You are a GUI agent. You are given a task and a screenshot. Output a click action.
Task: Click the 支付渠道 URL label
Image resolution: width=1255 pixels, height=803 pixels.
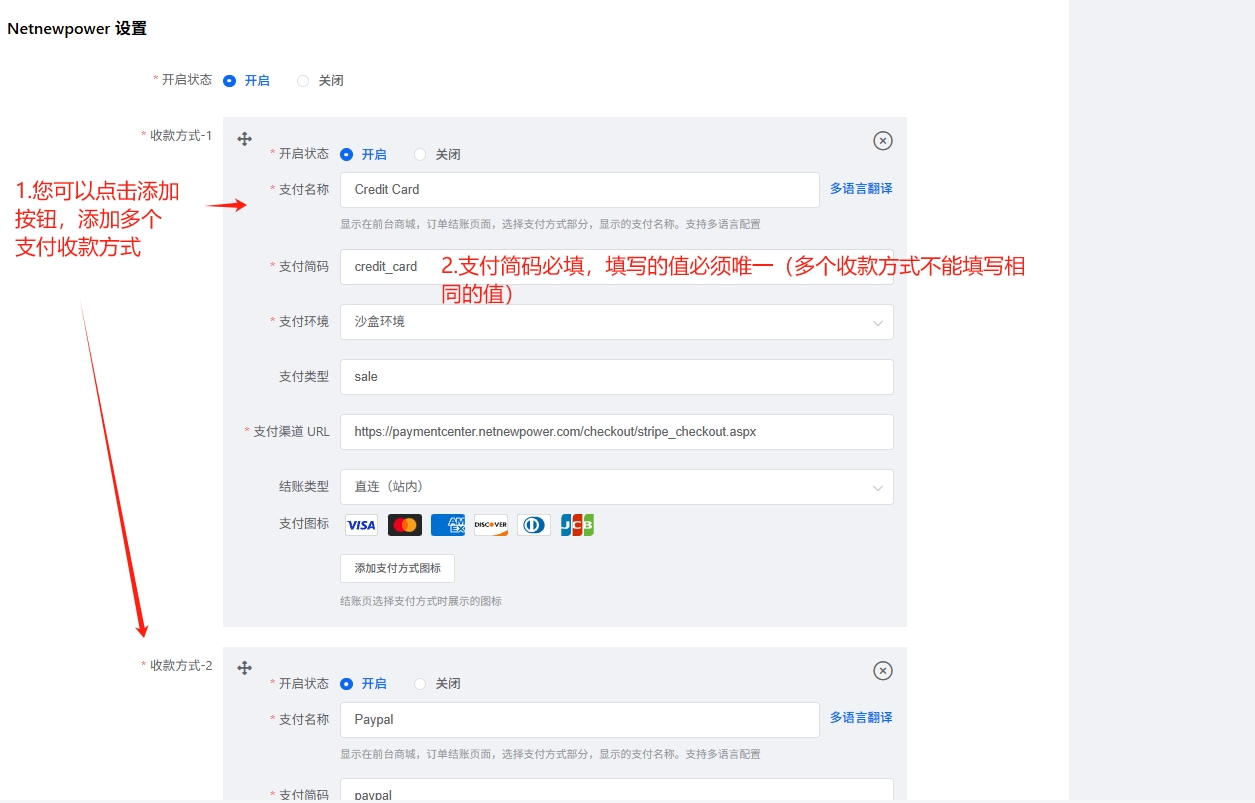[291, 432]
